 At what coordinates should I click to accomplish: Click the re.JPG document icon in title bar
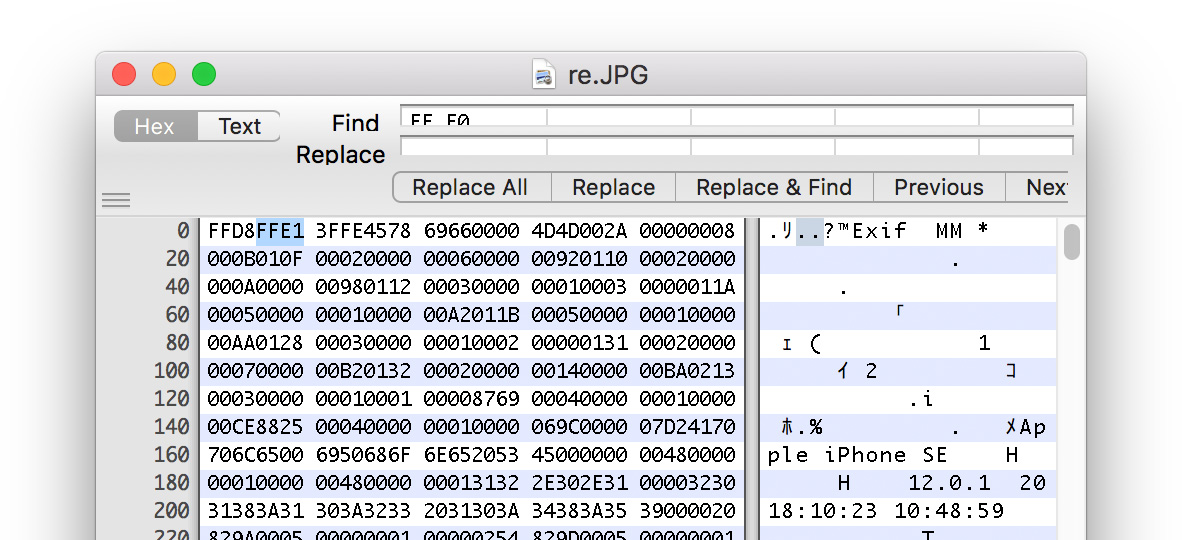point(544,75)
